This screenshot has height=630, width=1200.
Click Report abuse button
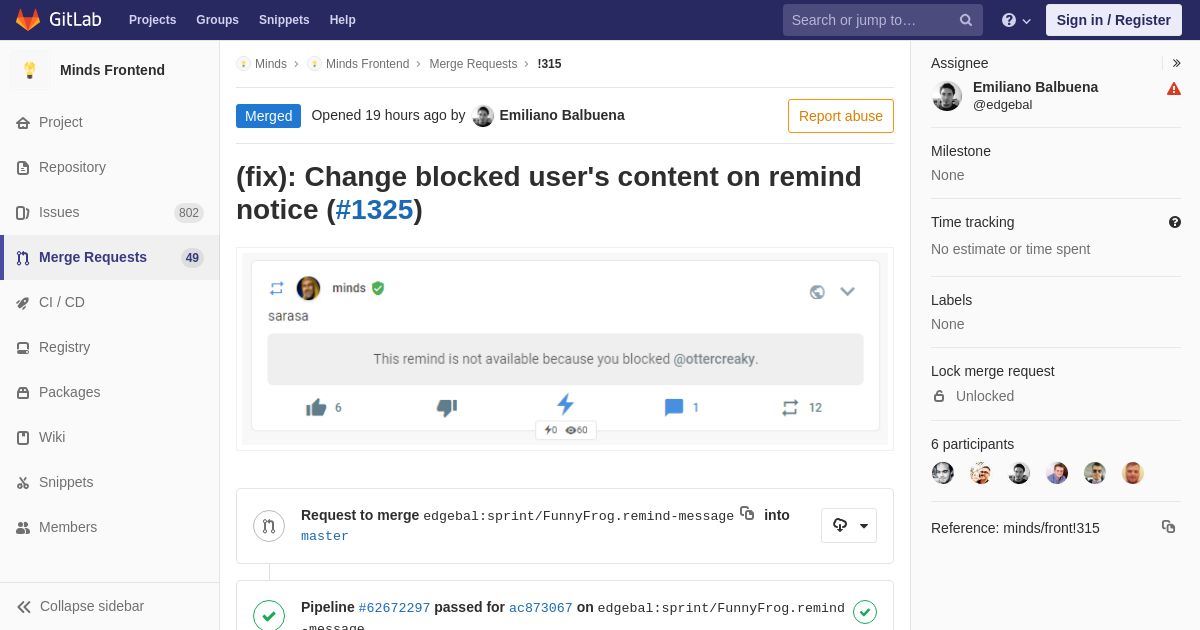coord(841,116)
